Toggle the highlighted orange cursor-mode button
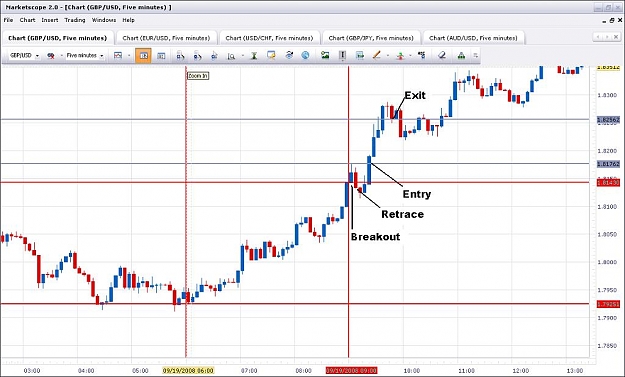Screen dimensions: 625x377 tap(143, 56)
